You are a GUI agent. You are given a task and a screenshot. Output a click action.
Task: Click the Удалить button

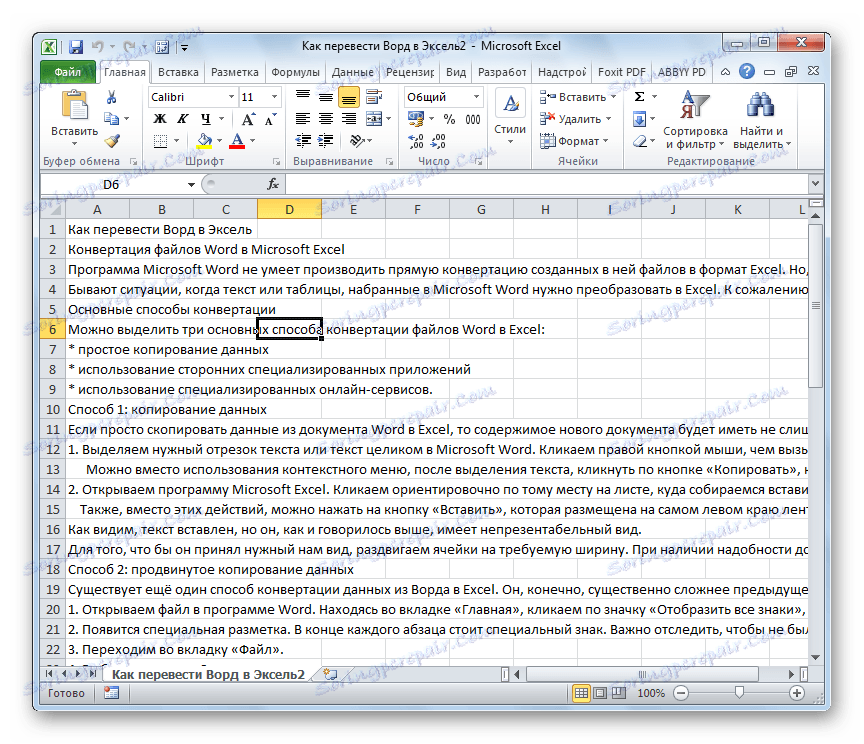(573, 119)
